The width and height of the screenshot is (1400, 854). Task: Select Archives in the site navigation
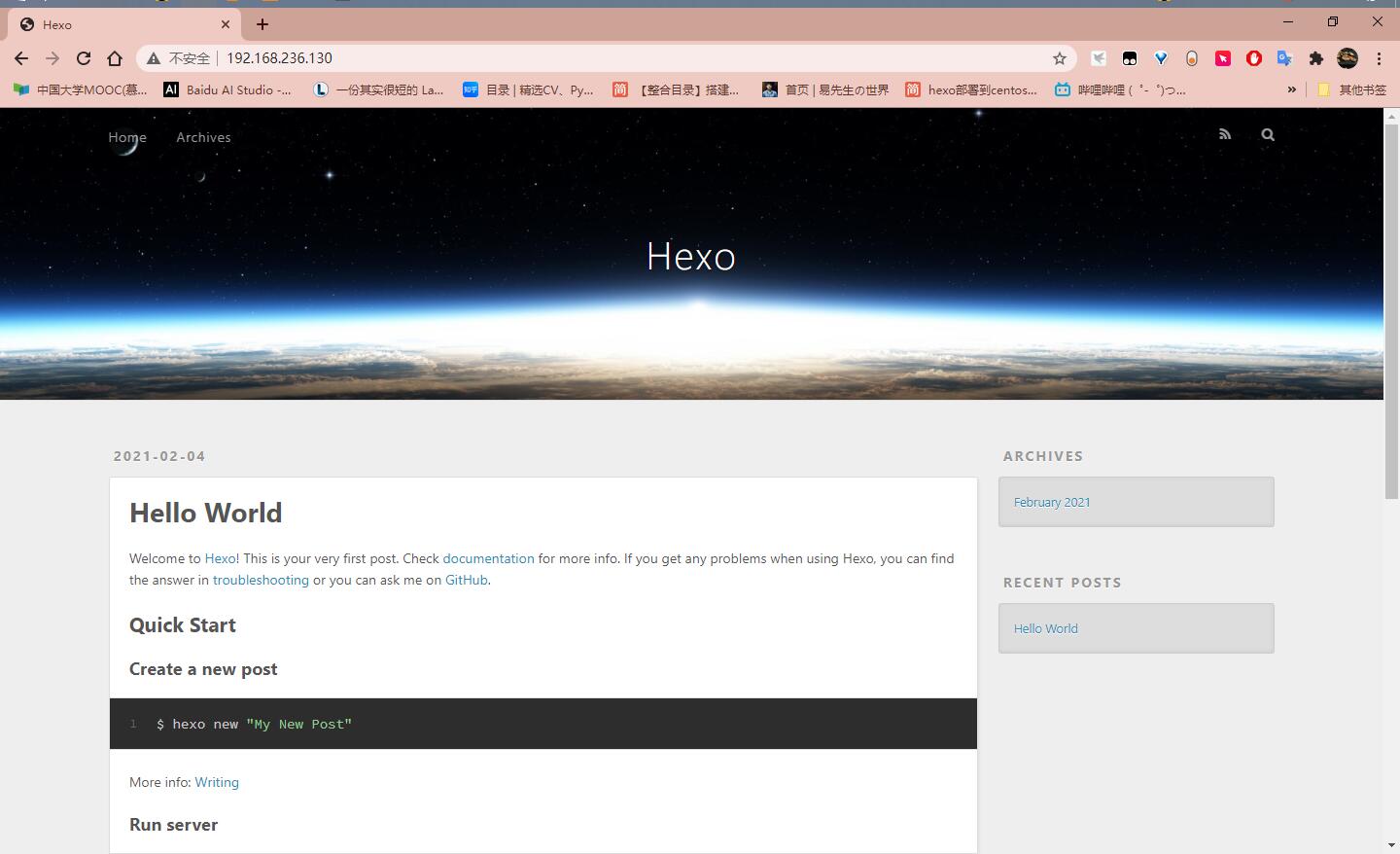coord(203,137)
